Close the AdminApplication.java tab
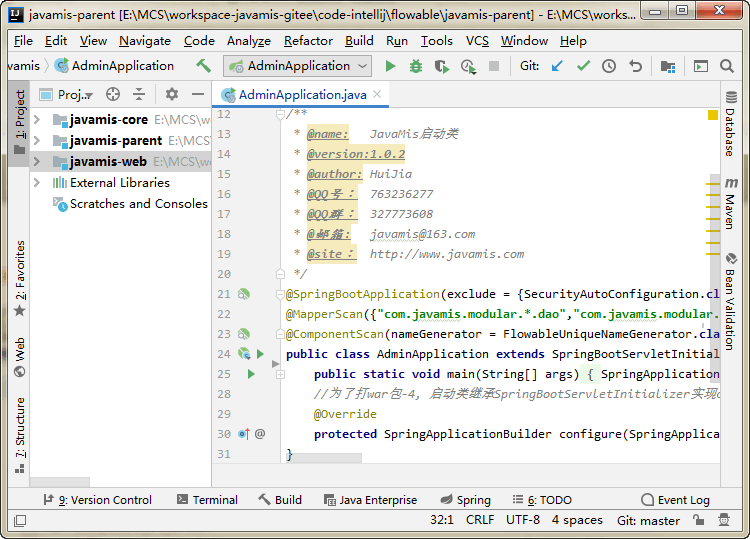The height and width of the screenshot is (539, 750). (377, 94)
